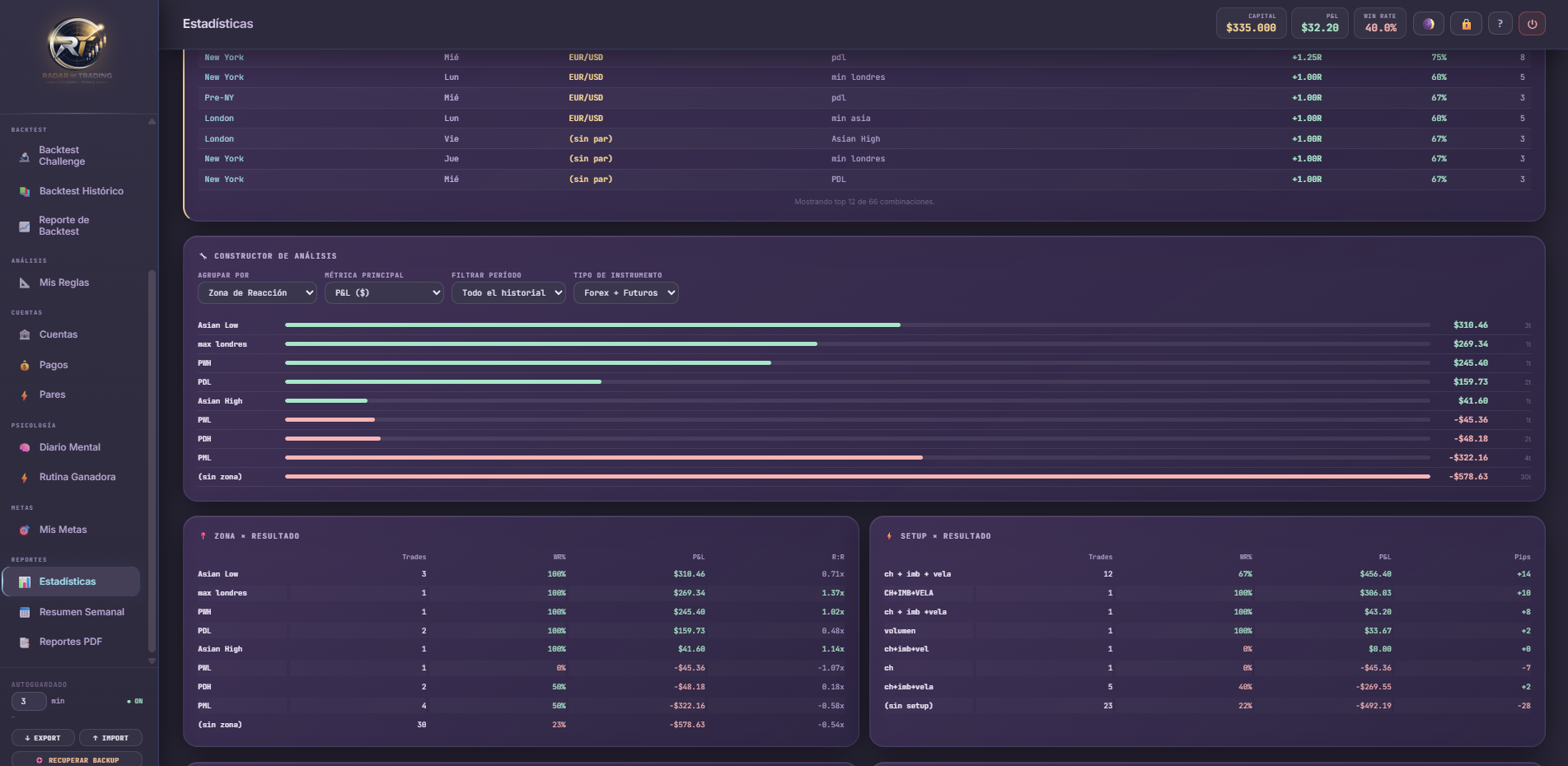Click the $245.40 value in the bar chart
The height and width of the screenshot is (766, 1568).
(1471, 363)
